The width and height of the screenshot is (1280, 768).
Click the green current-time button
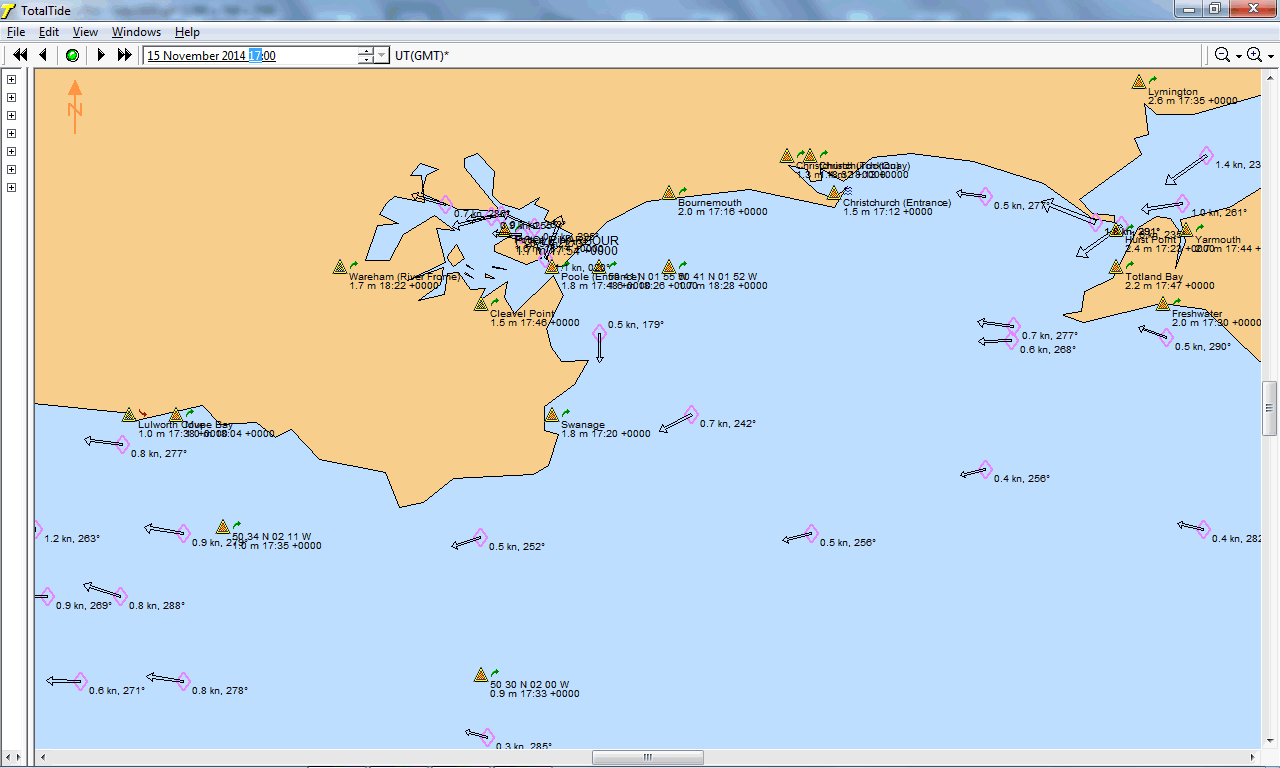coord(72,55)
